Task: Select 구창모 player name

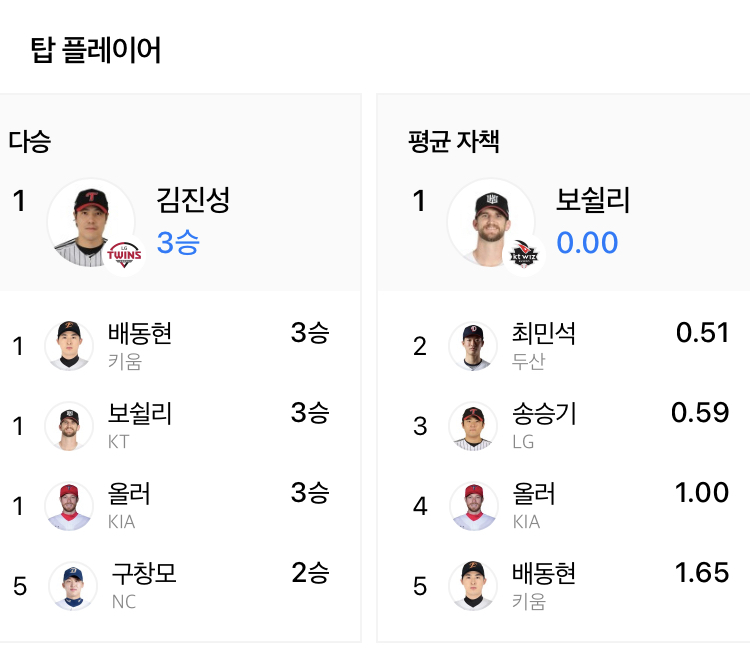Action: click(x=144, y=574)
